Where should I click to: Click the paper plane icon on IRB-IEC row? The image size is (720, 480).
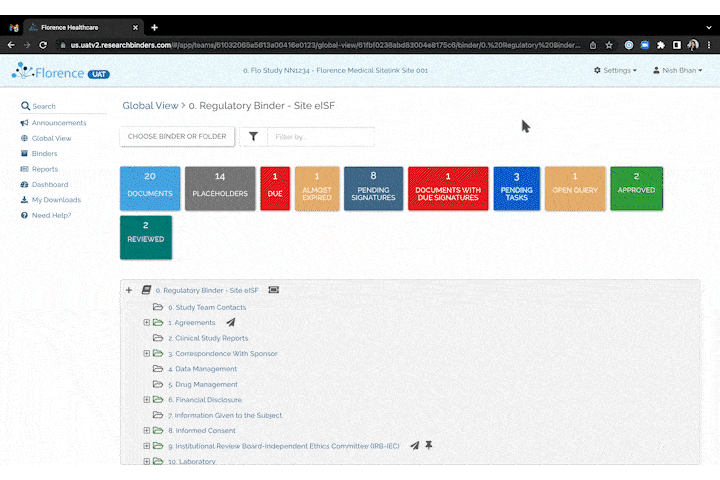[x=415, y=446]
